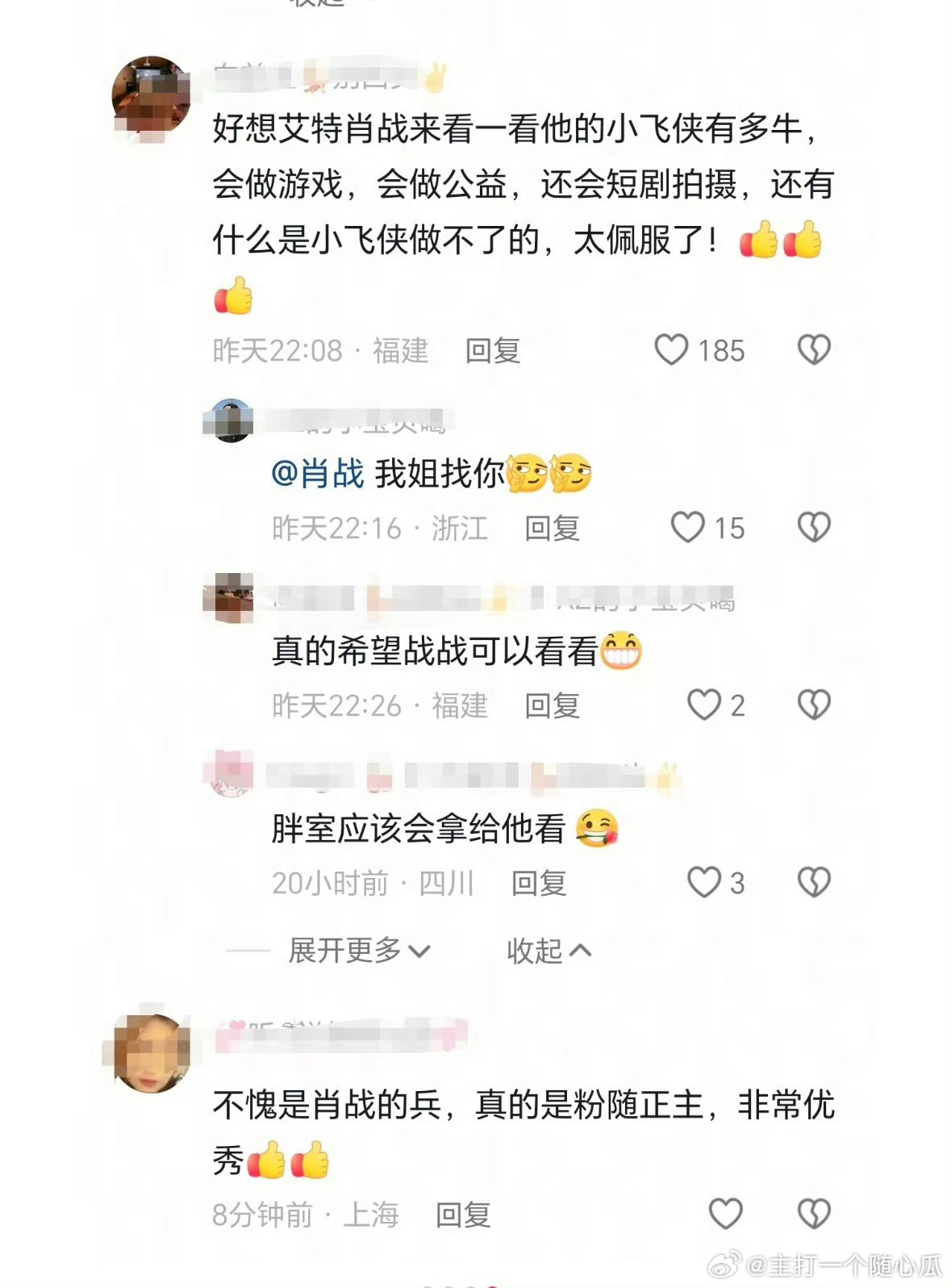Reply to the 昨天22:26 Fujian comment
Screen dimensions: 951x1288
click(x=553, y=706)
